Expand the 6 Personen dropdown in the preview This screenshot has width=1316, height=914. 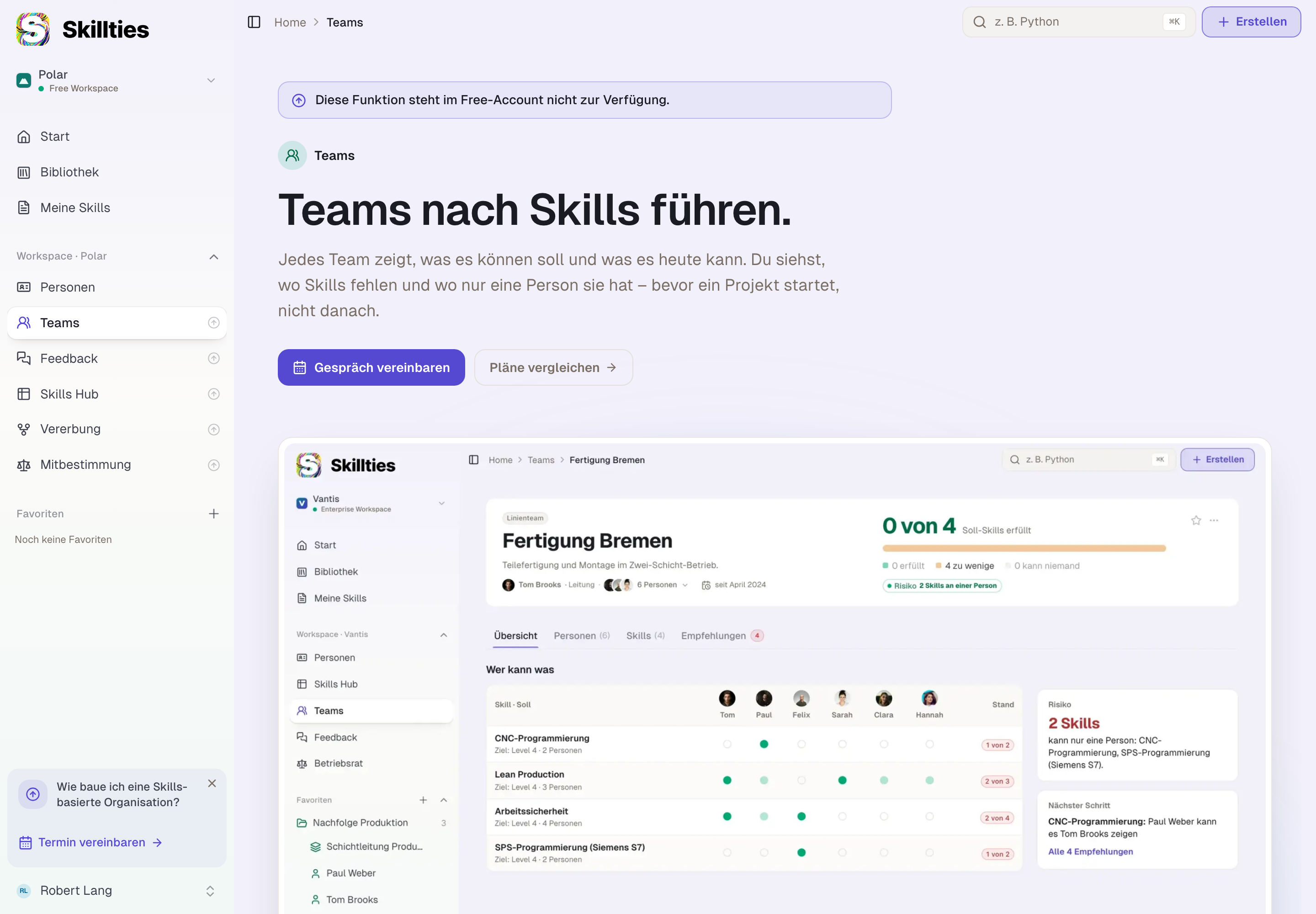click(x=662, y=585)
